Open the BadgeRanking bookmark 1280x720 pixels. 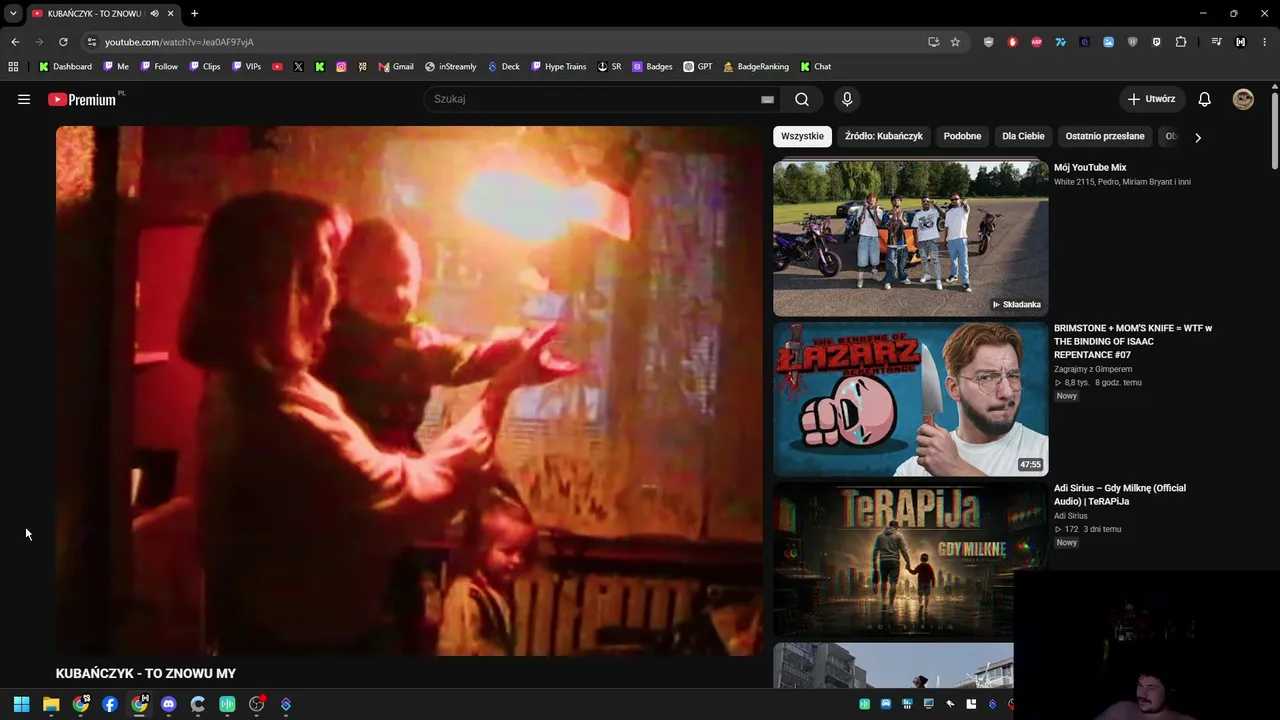point(756,67)
